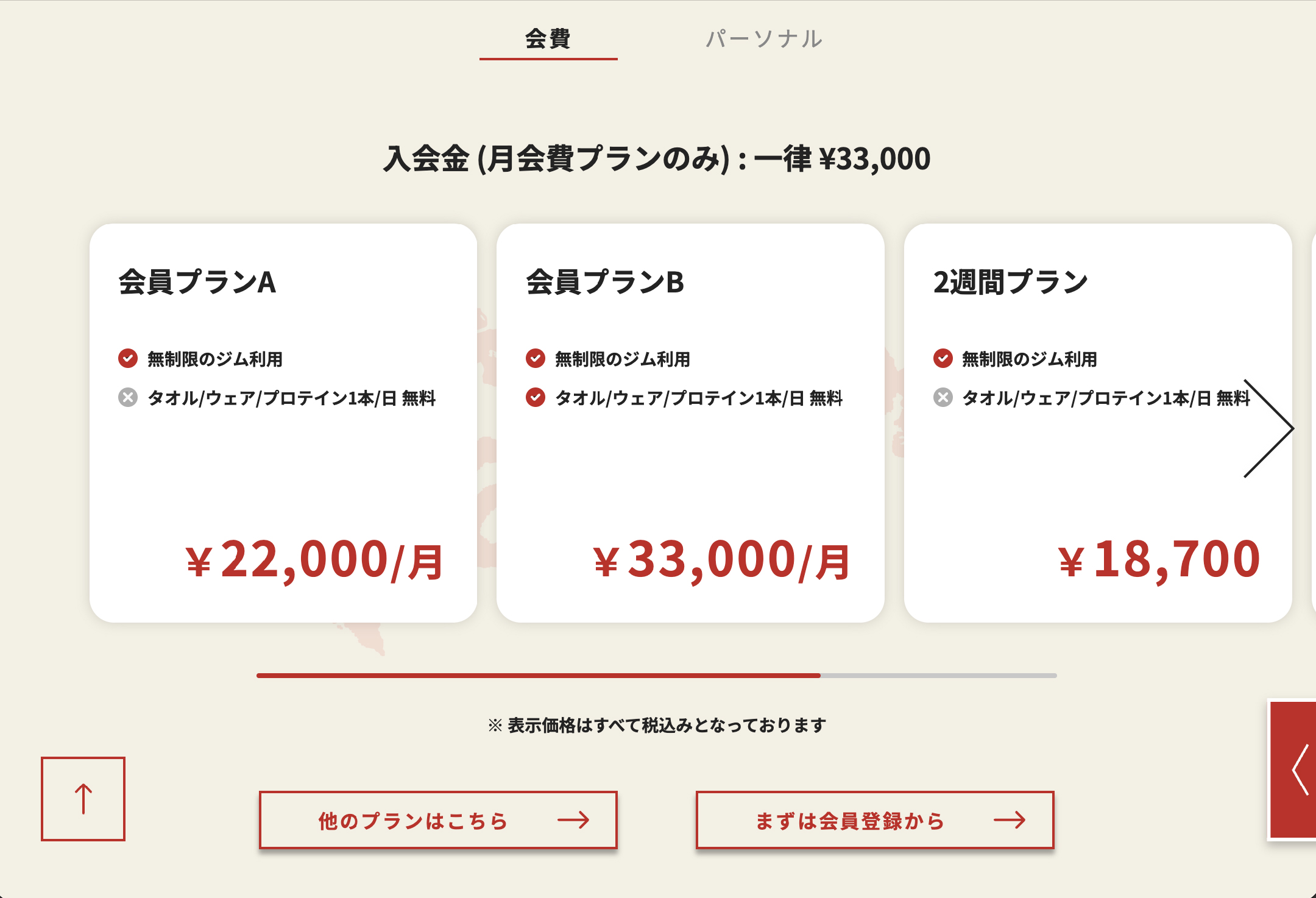This screenshot has height=898, width=1316.
Task: Click Plan A towel gray cross icon
Action: [128, 398]
